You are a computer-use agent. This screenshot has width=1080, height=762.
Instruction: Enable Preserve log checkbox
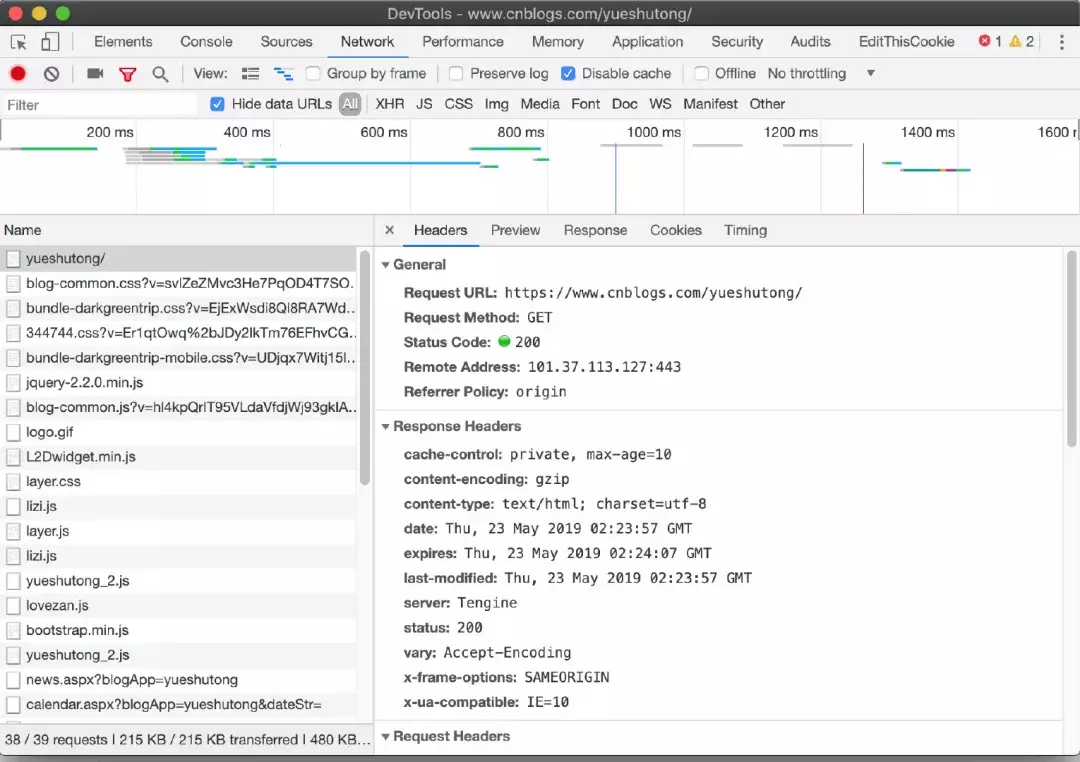(x=455, y=74)
